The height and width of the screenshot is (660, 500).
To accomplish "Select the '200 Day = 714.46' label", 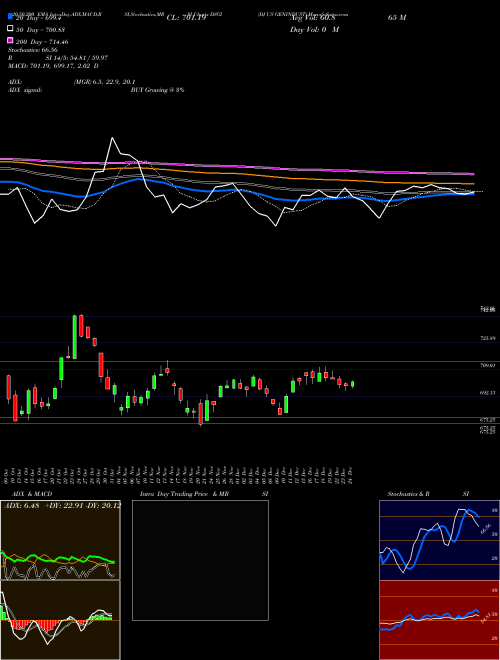I will click(x=42, y=42).
